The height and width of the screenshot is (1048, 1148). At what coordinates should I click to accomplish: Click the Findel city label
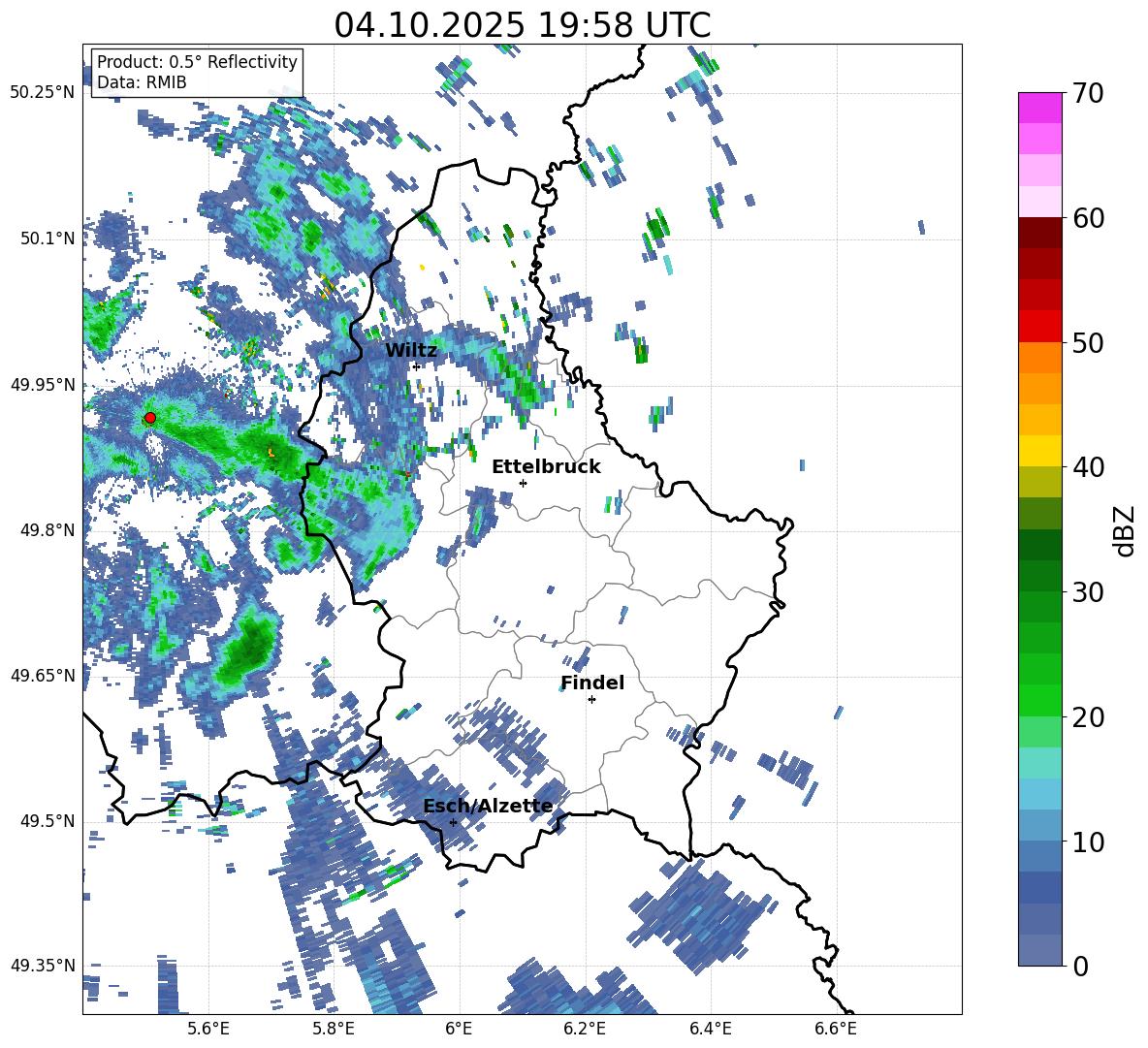[592, 683]
